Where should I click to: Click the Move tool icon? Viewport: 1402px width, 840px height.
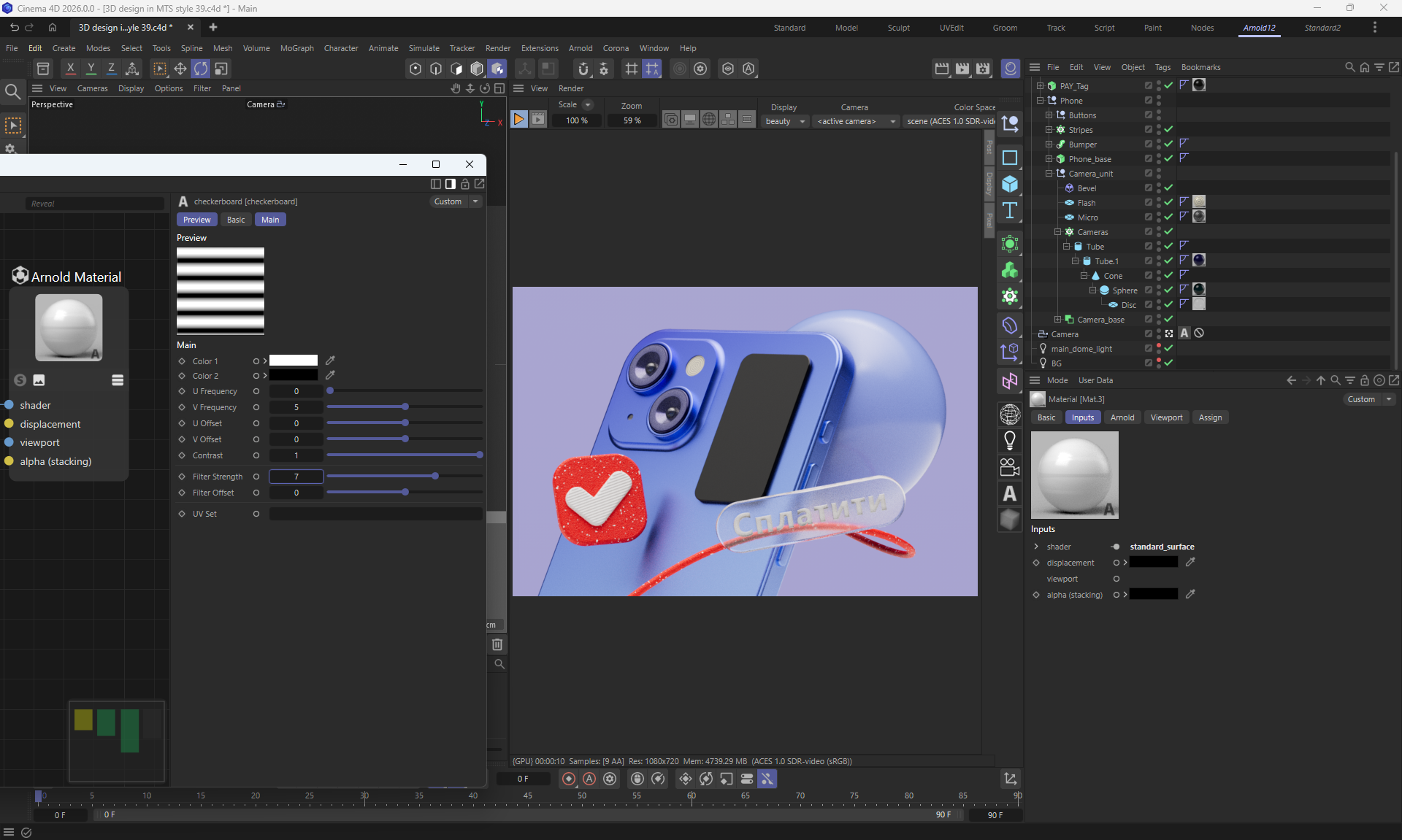tap(180, 69)
